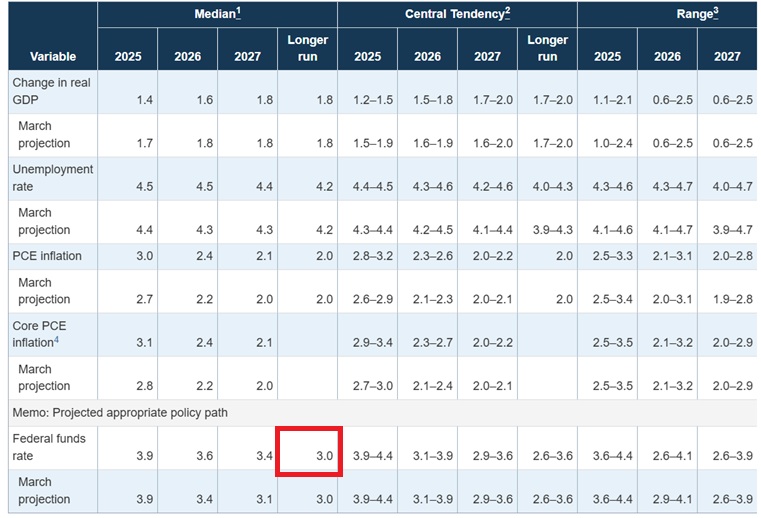The image size is (761, 518).
Task: Click Federal funds rate median 2026 value 3.6
Action: [x=205, y=456]
